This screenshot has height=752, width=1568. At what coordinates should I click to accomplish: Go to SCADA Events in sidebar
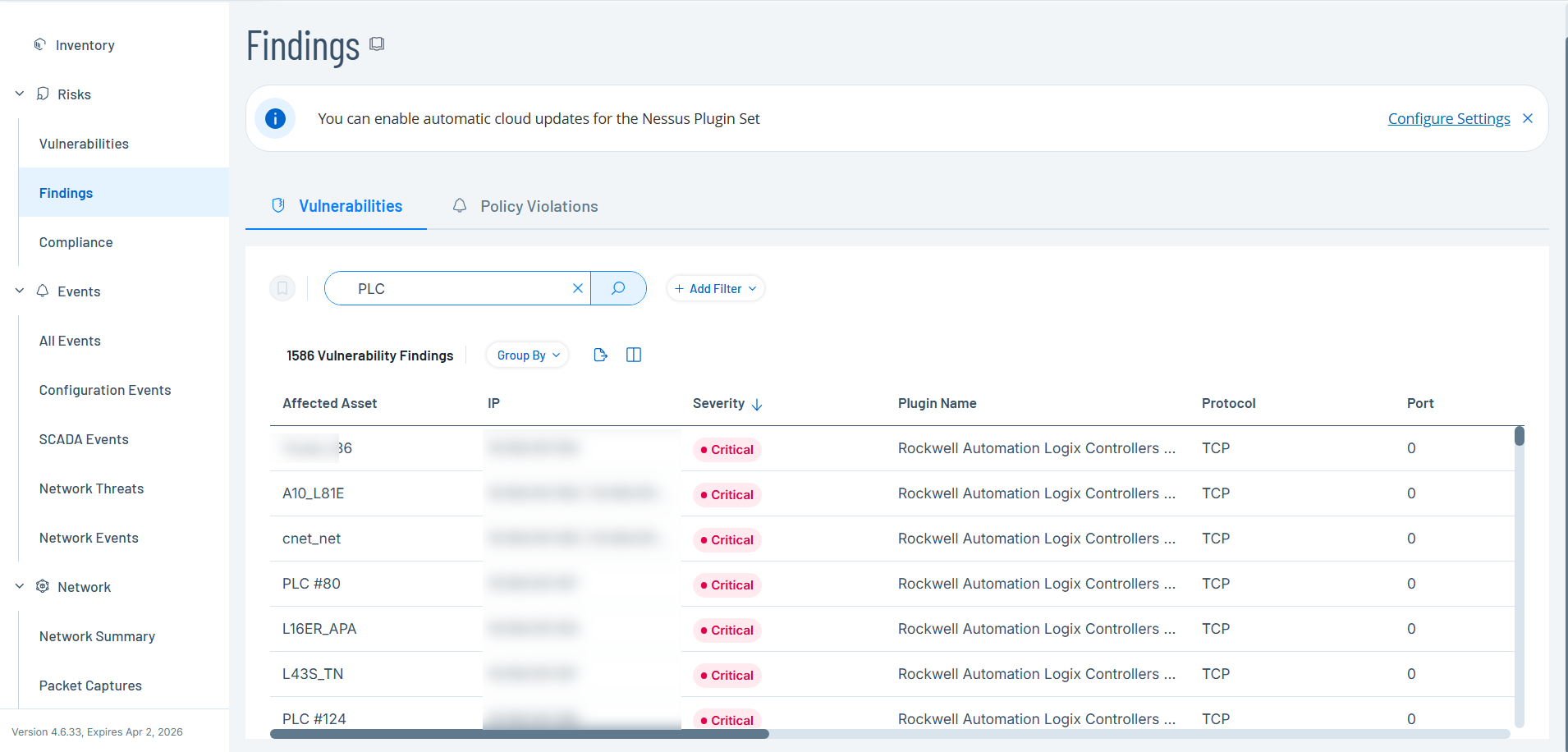pos(84,439)
